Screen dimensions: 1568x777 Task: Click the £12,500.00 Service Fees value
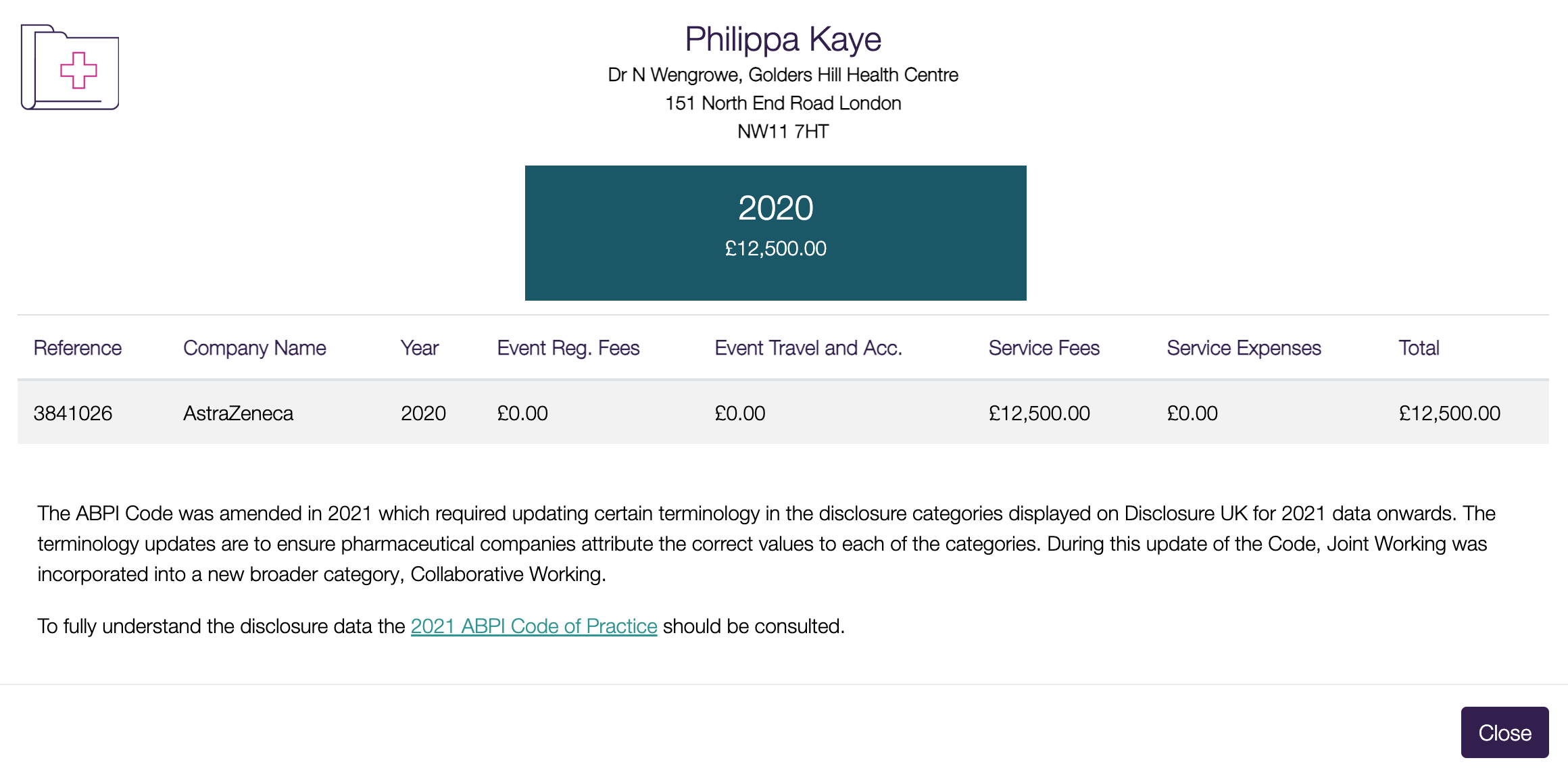point(1039,413)
